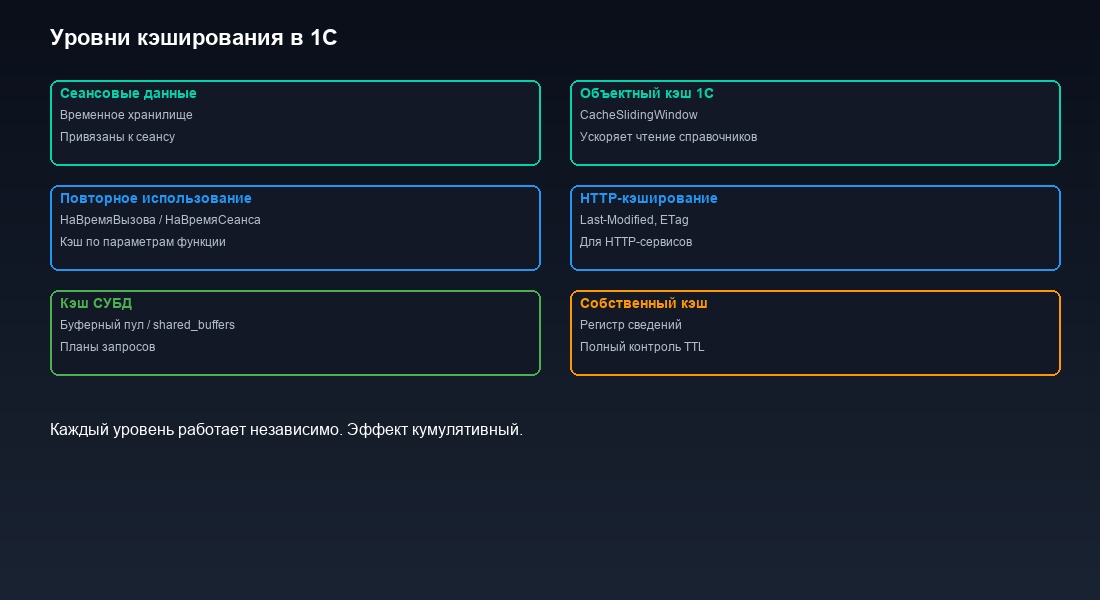The width and height of the screenshot is (1100, 600).
Task: Click the "Для HTTP-сервисов" line
Action: [635, 242]
